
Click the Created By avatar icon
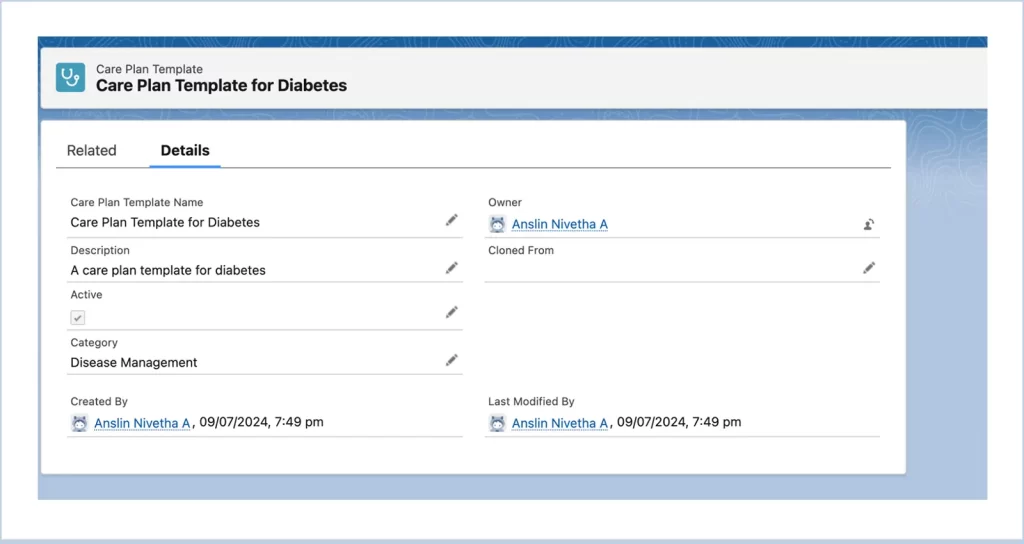pos(79,423)
